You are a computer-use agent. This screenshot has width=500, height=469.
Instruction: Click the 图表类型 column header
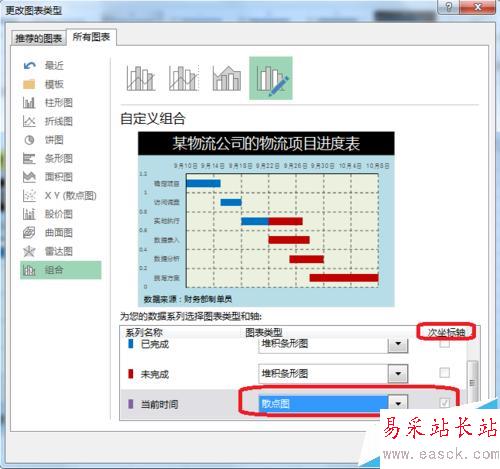point(264,332)
